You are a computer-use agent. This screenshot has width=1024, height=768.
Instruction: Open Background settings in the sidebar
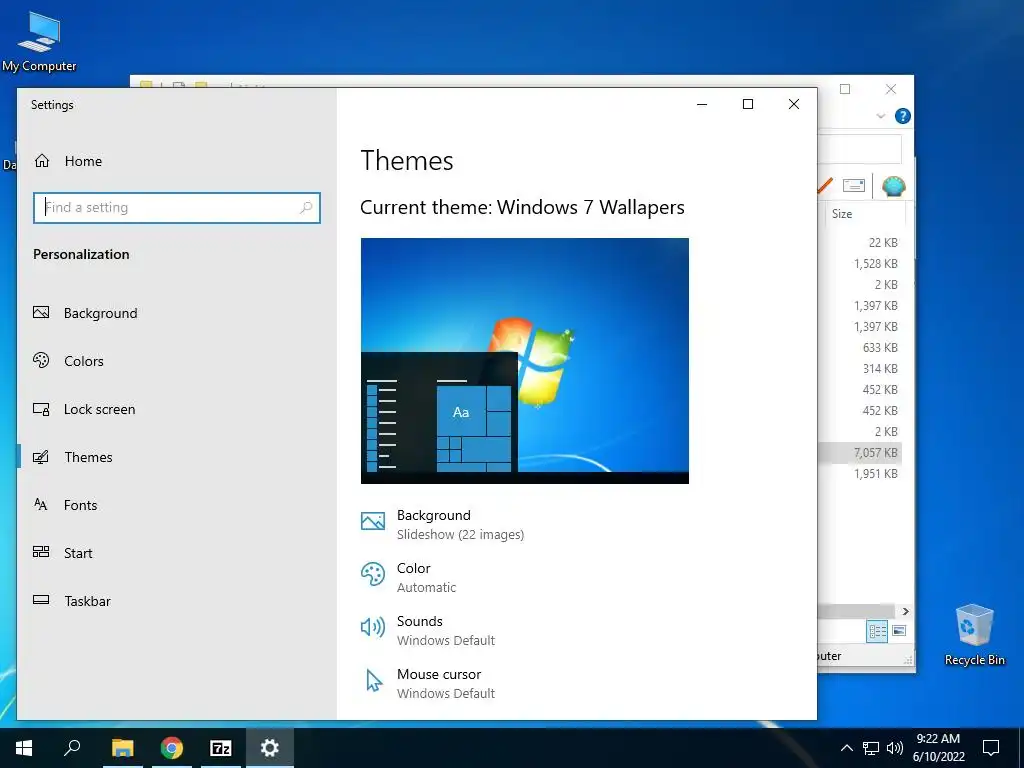[85, 313]
